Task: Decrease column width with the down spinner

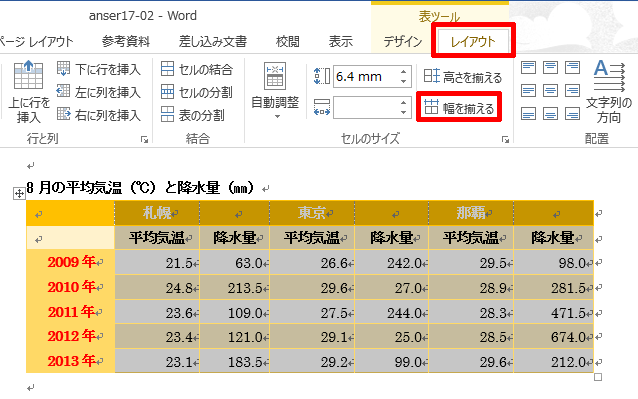Action: (403, 112)
